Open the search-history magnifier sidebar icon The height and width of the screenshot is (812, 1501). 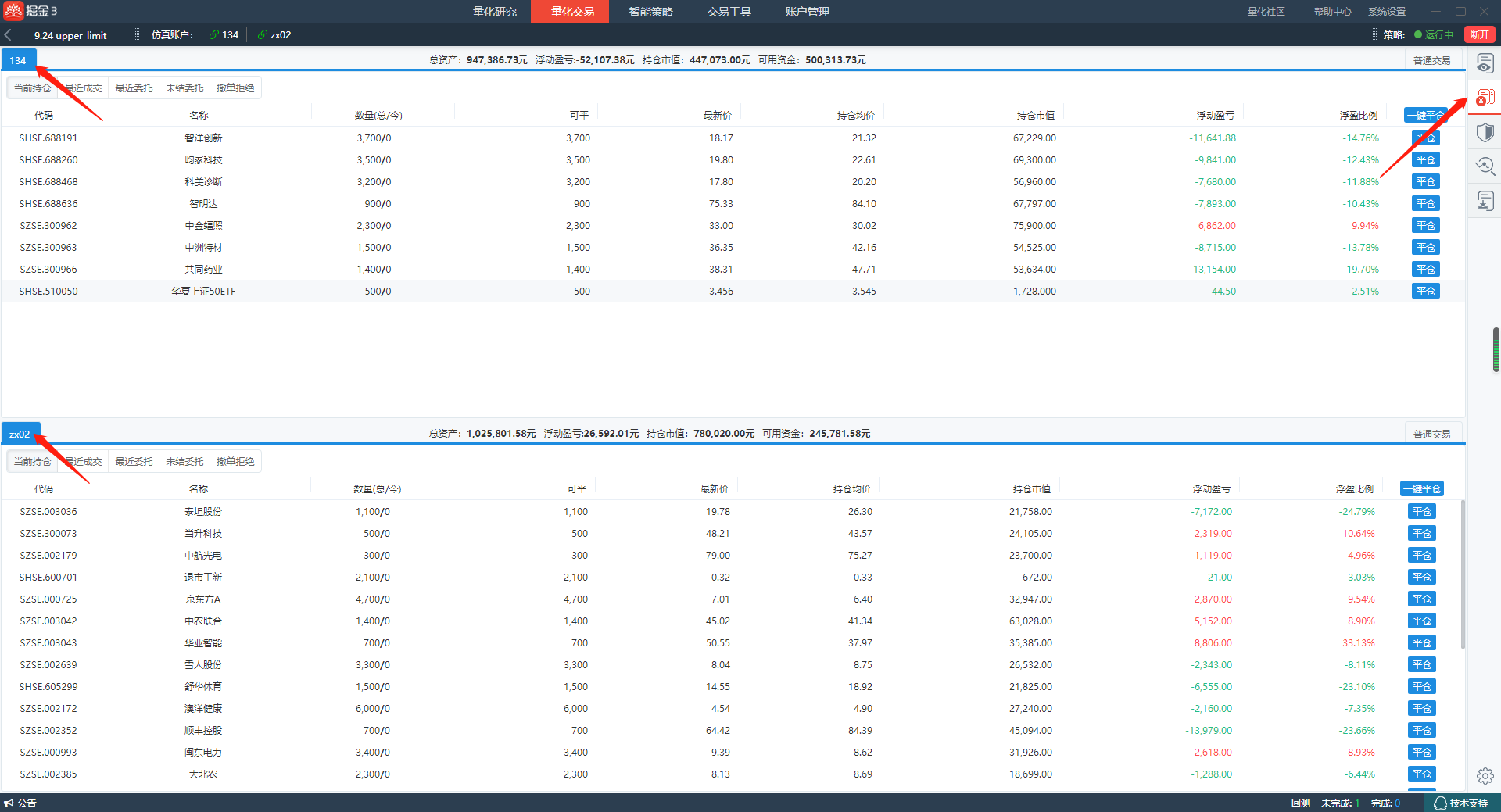coord(1485,166)
